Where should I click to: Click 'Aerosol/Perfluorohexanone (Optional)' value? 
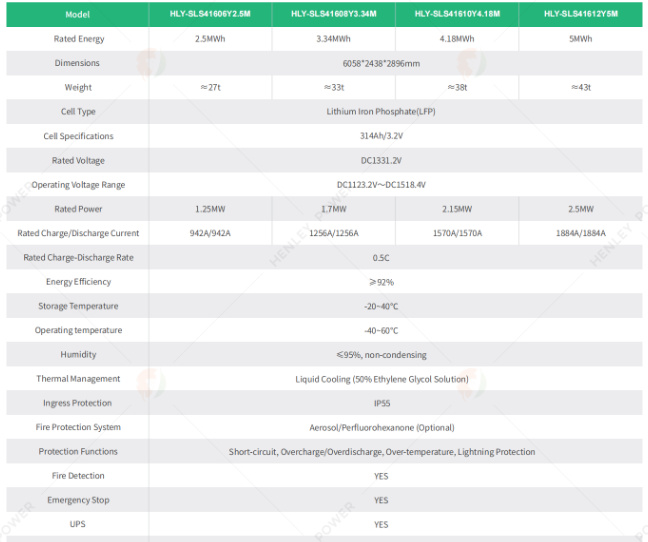[381, 428]
